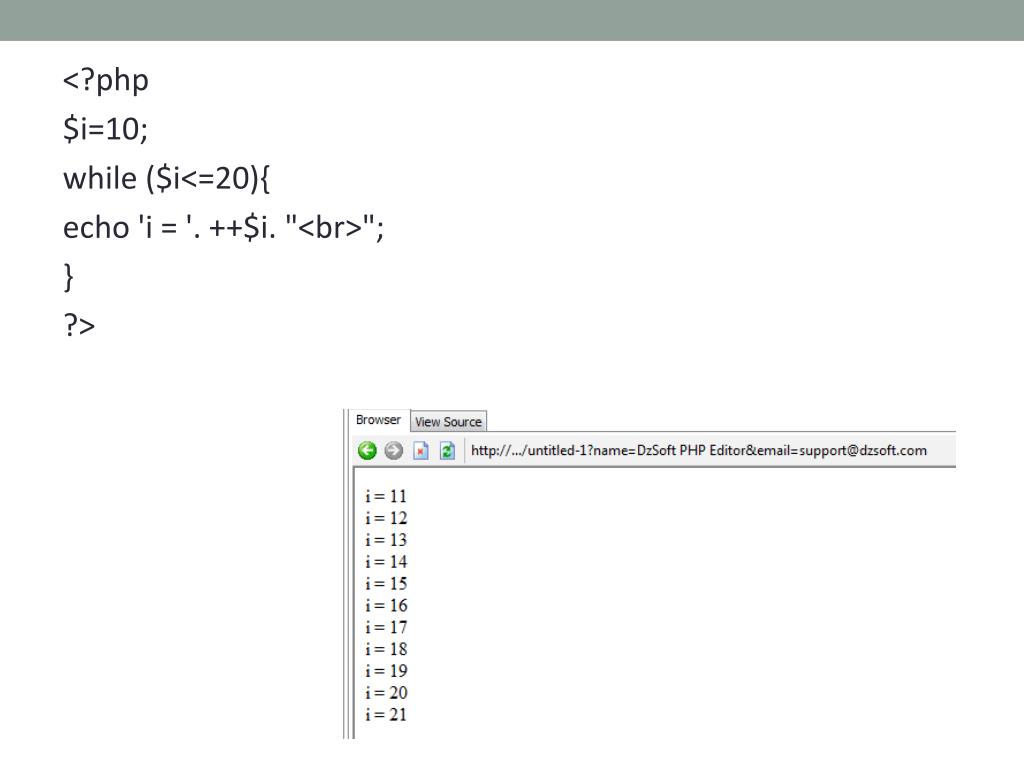Select output line 'i = 17'

click(386, 628)
